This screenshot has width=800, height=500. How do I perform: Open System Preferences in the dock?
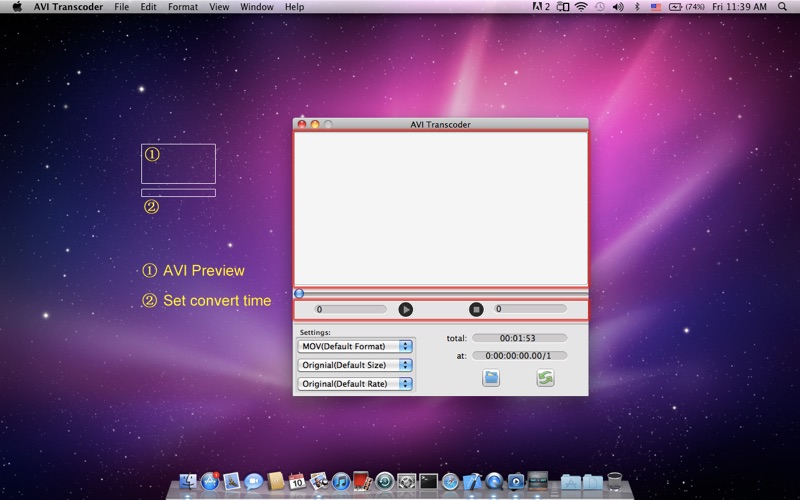click(x=407, y=481)
